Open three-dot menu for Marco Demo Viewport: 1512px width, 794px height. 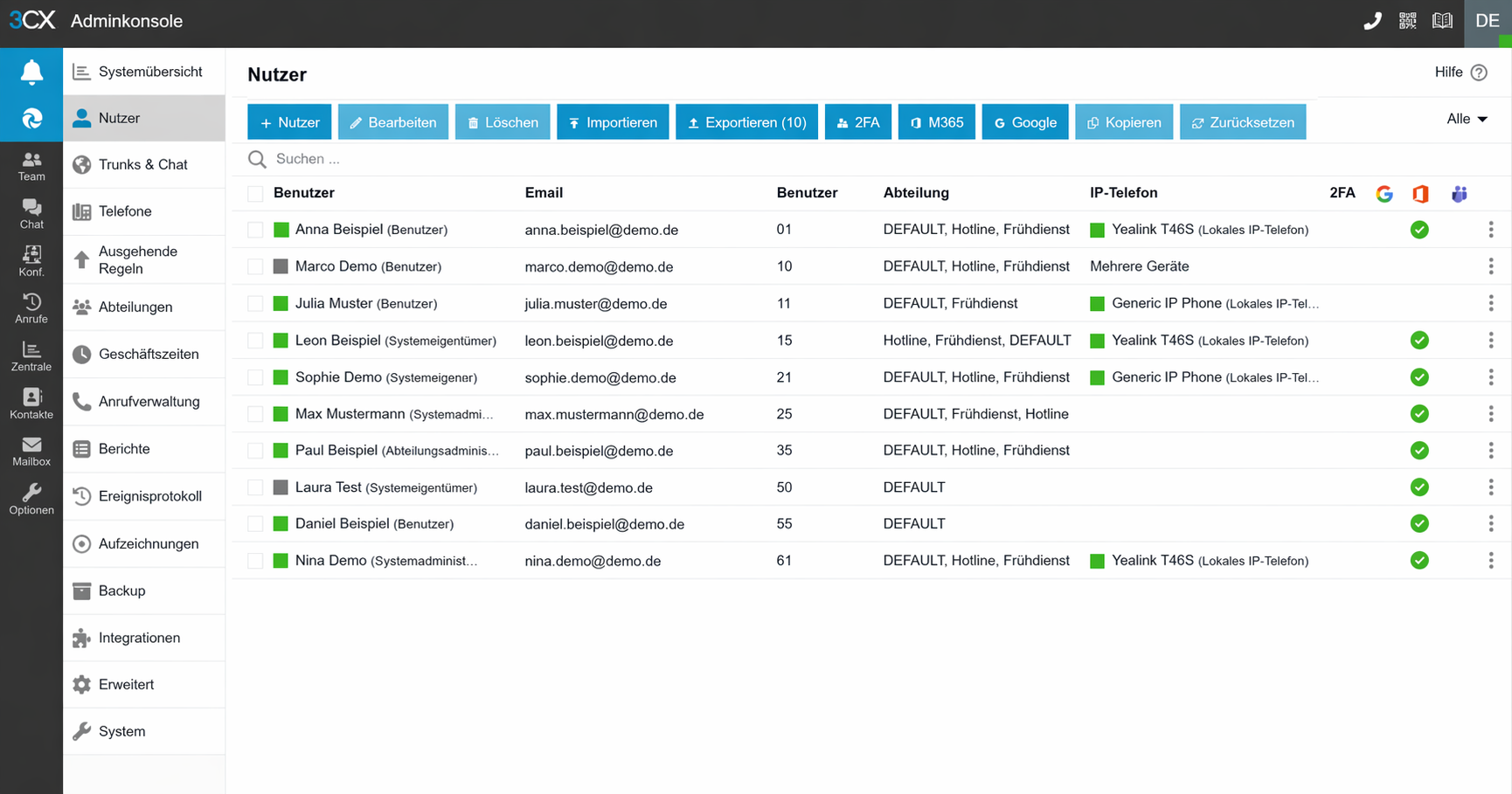pyautogui.click(x=1491, y=266)
